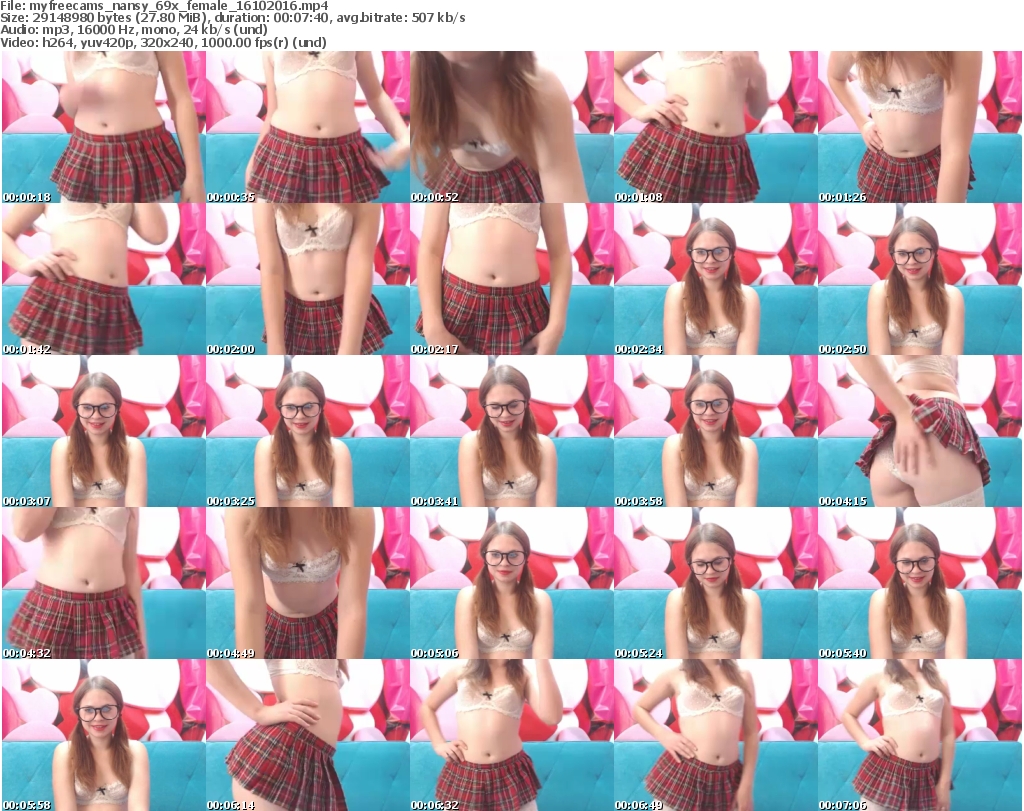Image resolution: width=1024 pixels, height=811 pixels.
Task: Open the thumbnail labeled 00:03:07
Action: click(x=103, y=431)
